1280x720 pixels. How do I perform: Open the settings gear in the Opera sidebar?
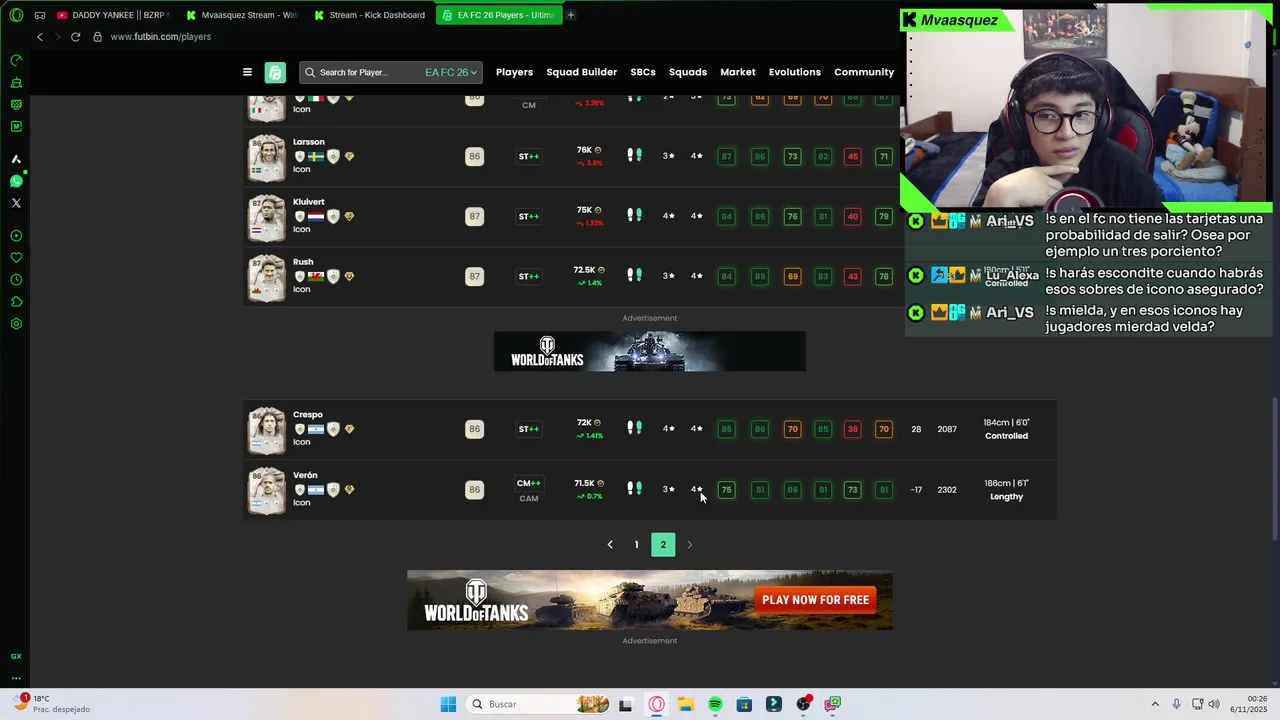[x=16, y=324]
